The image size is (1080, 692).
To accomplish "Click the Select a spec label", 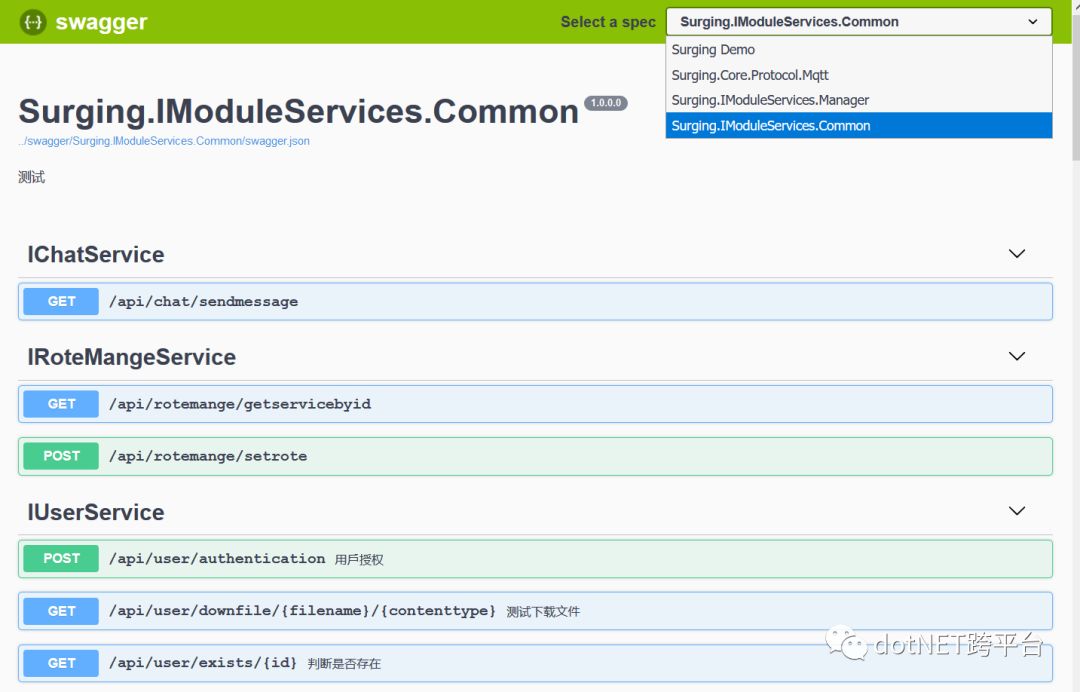I will [608, 22].
